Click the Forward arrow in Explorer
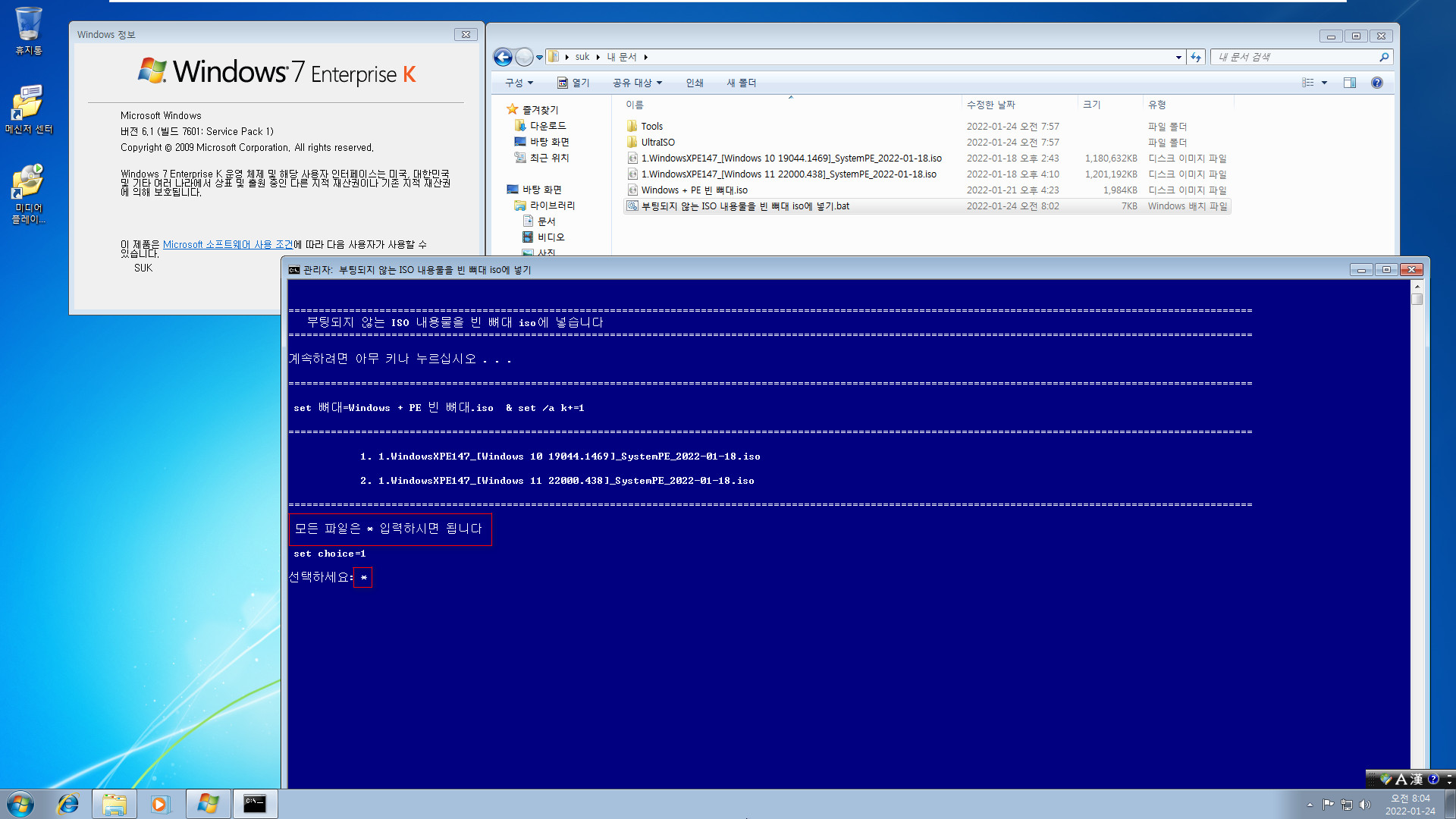This screenshot has height=819, width=1456. click(524, 57)
